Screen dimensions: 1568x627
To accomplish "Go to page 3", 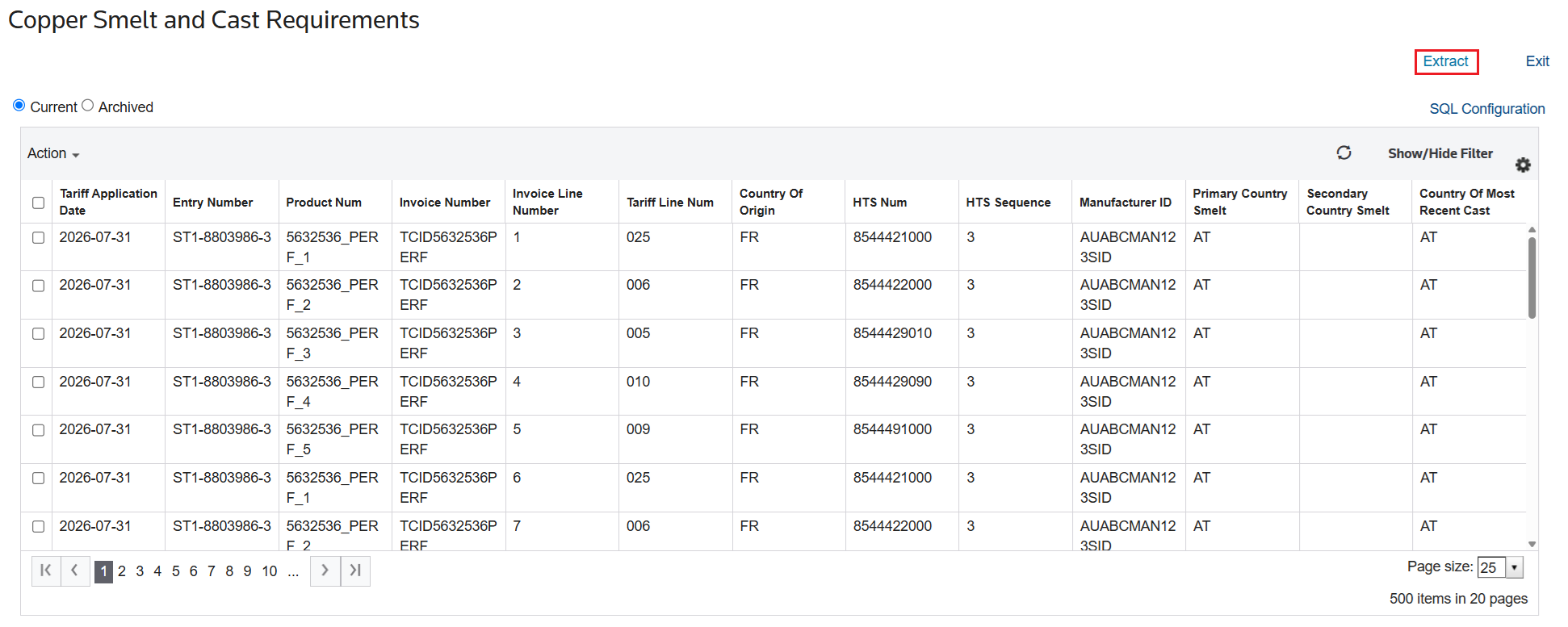I will click(x=140, y=571).
